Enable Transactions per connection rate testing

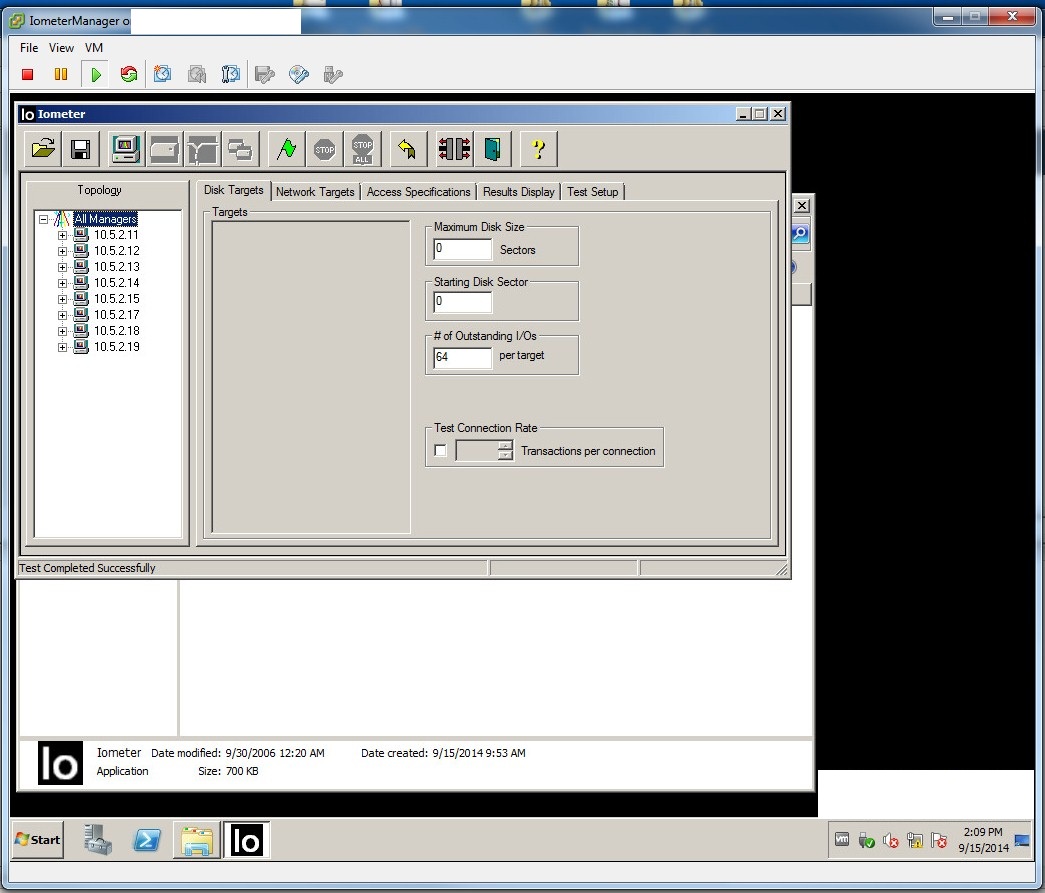pyautogui.click(x=440, y=450)
